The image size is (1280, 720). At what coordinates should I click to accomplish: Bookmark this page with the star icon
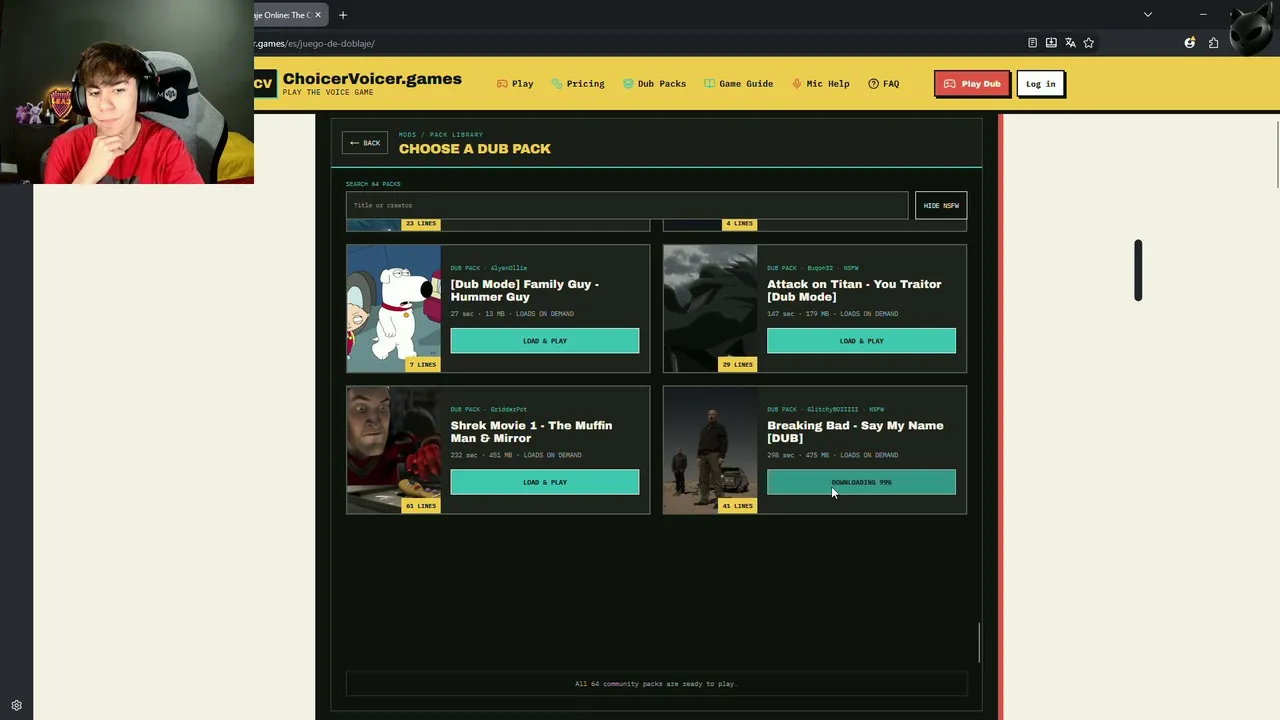click(x=1089, y=43)
